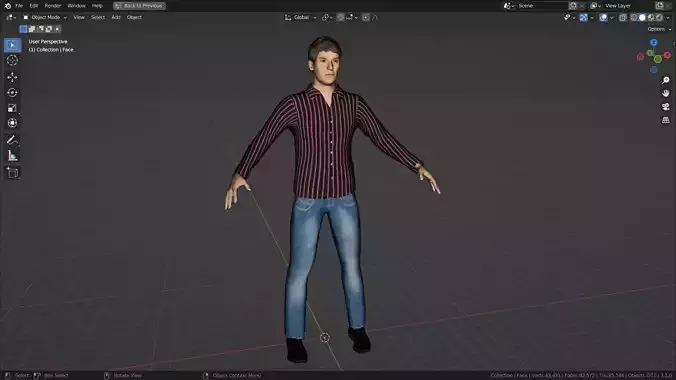Set selection mode to invert (fourth icon)
The image size is (676, 380).
49,29
